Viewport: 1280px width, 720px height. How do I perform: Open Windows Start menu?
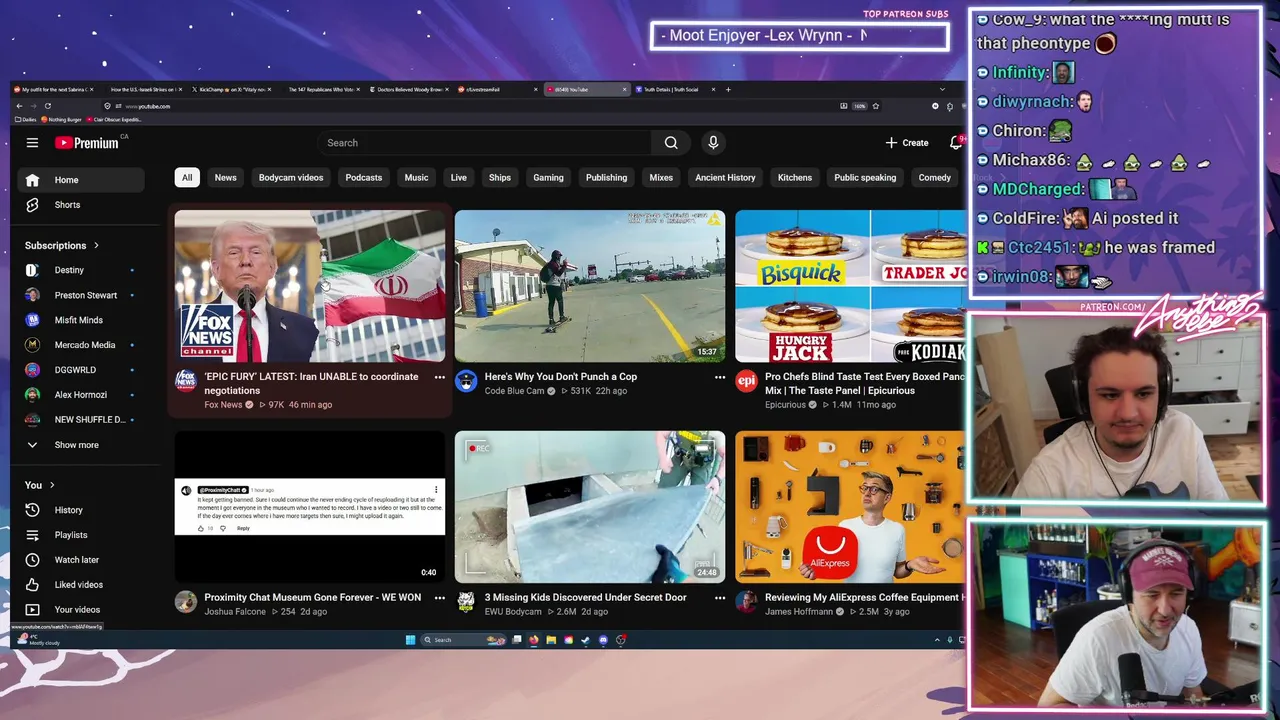[x=410, y=640]
